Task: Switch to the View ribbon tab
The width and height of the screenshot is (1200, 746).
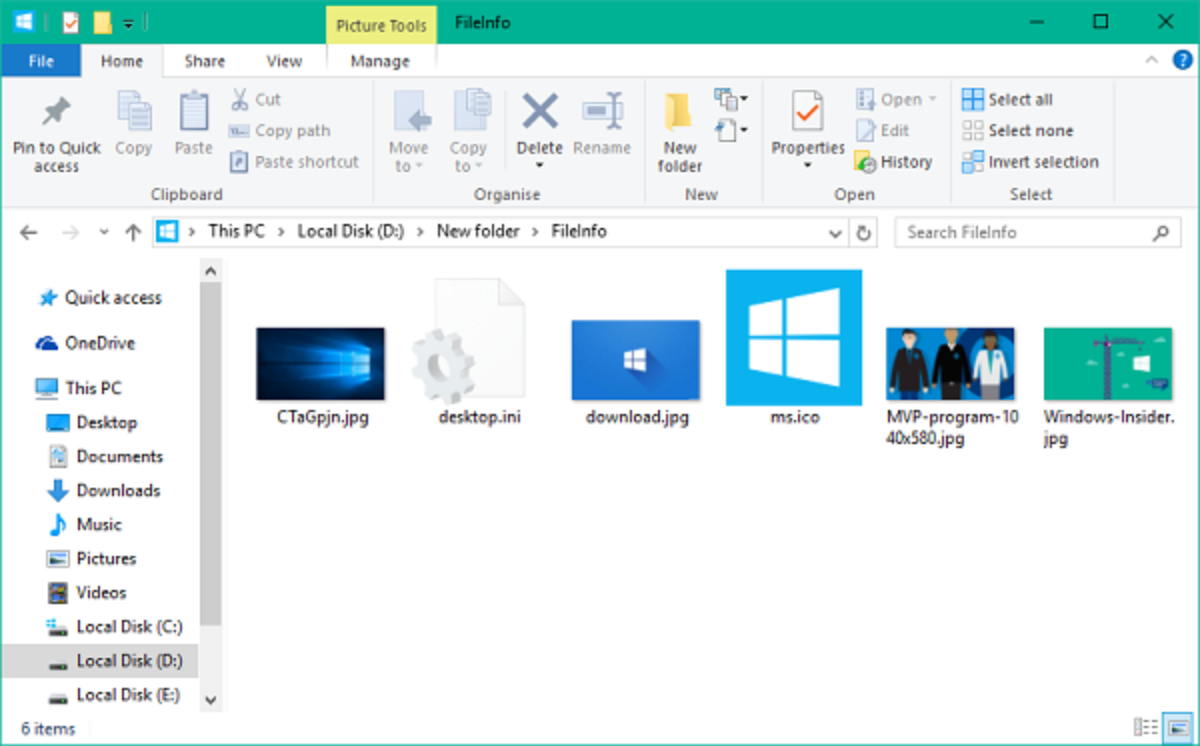Action: coord(284,61)
